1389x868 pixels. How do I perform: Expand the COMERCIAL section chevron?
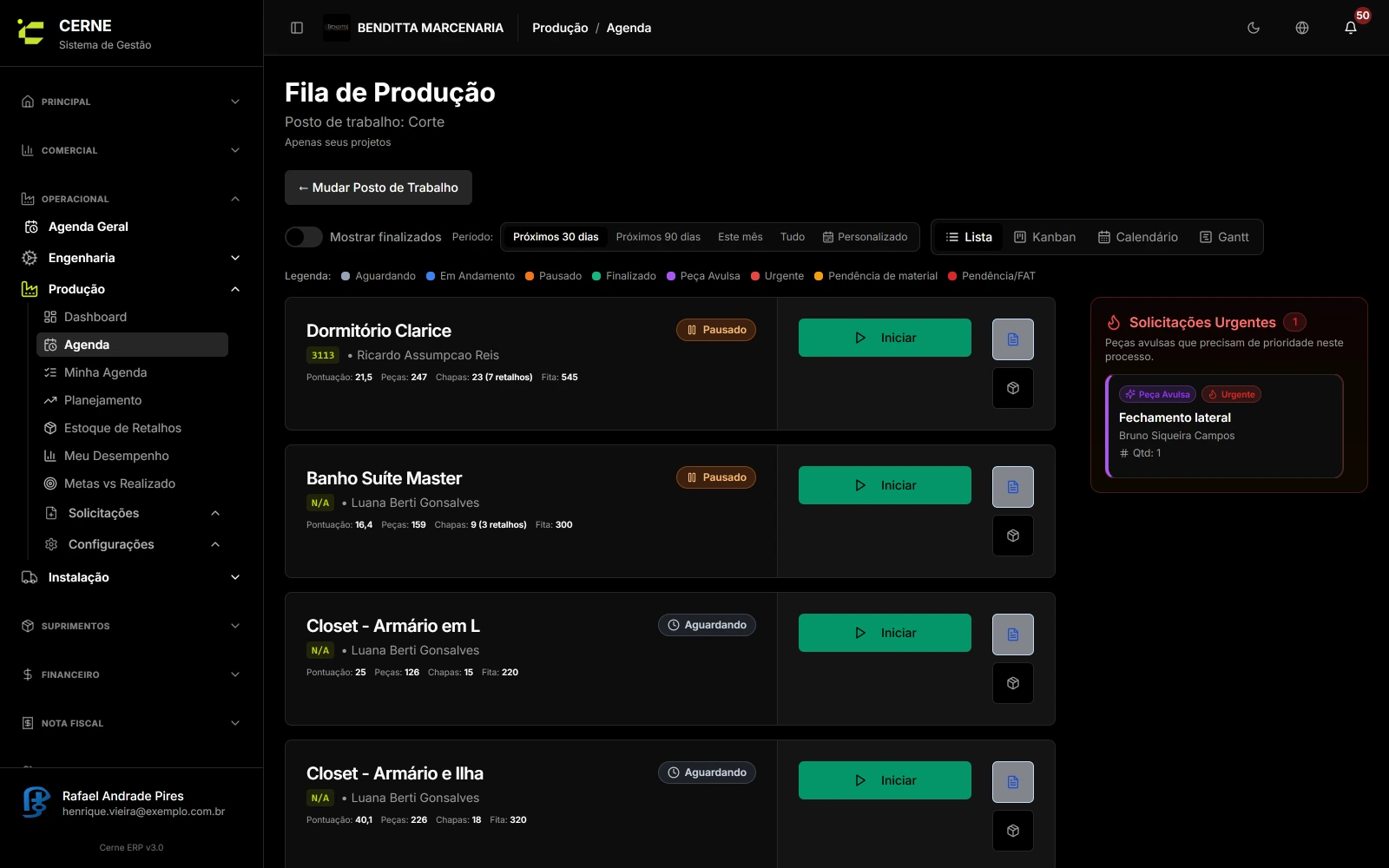pos(235,150)
